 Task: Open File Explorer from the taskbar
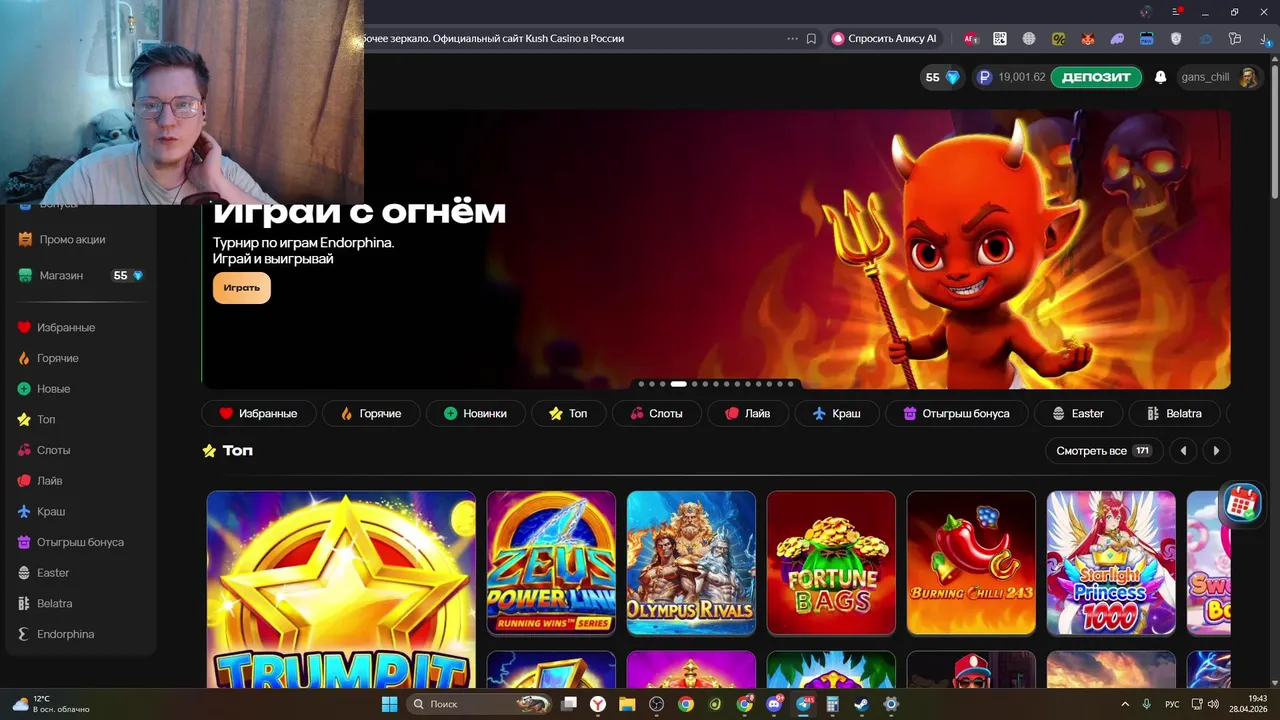coord(627,704)
